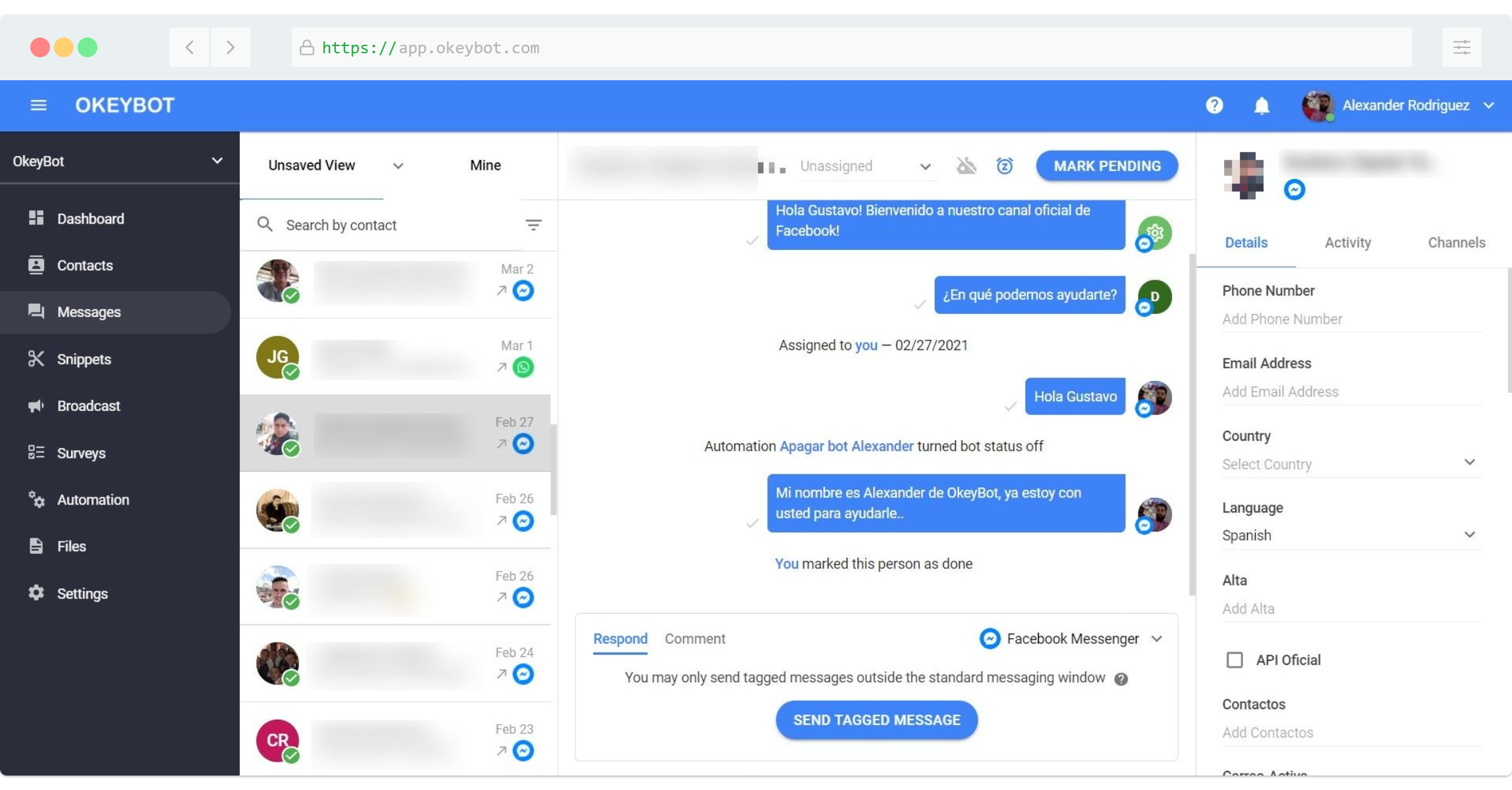Open Broadcast in the sidebar
Image resolution: width=1512 pixels, height=790 pixels.
click(x=88, y=406)
